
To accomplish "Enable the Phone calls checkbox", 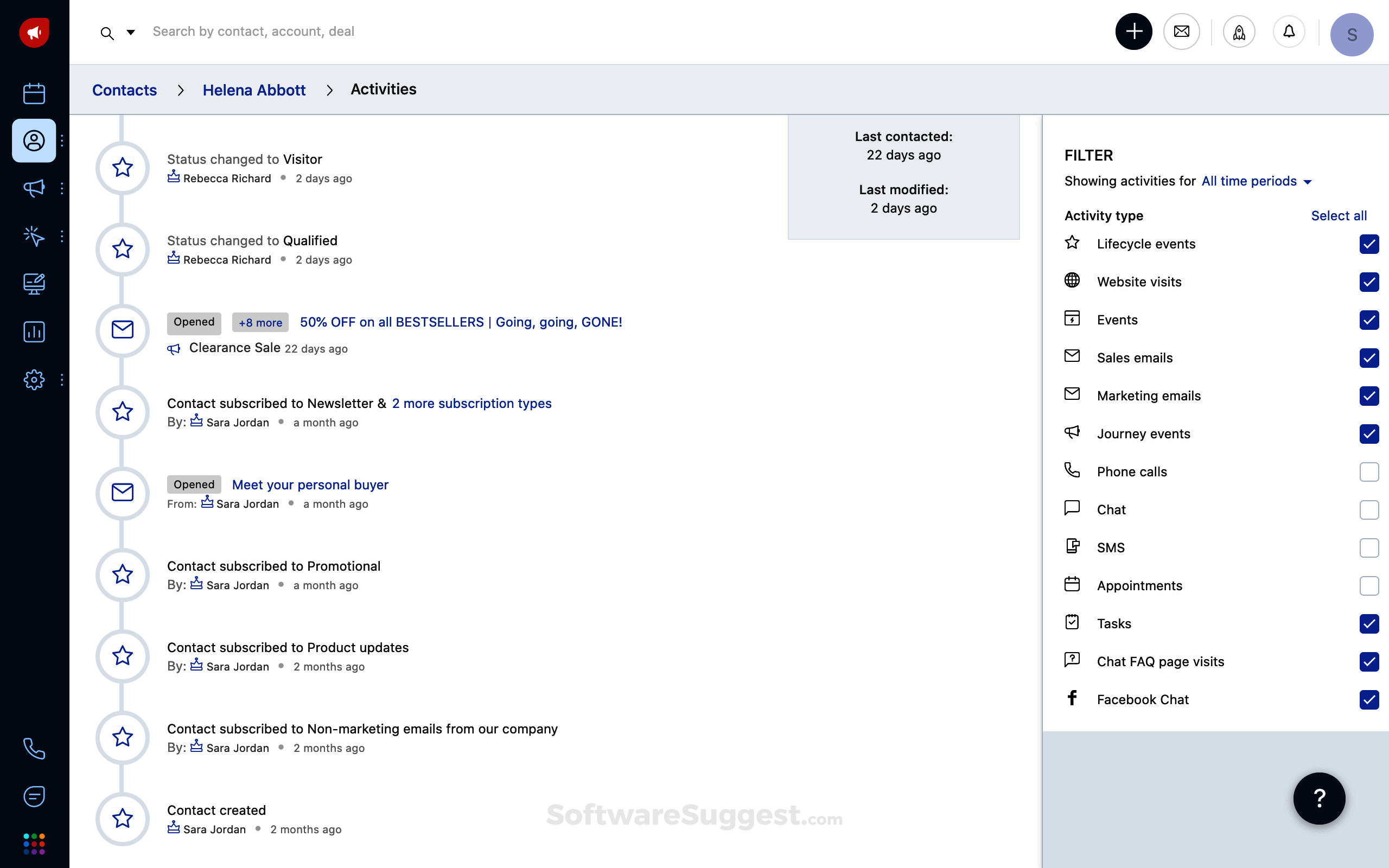I will pyautogui.click(x=1368, y=472).
